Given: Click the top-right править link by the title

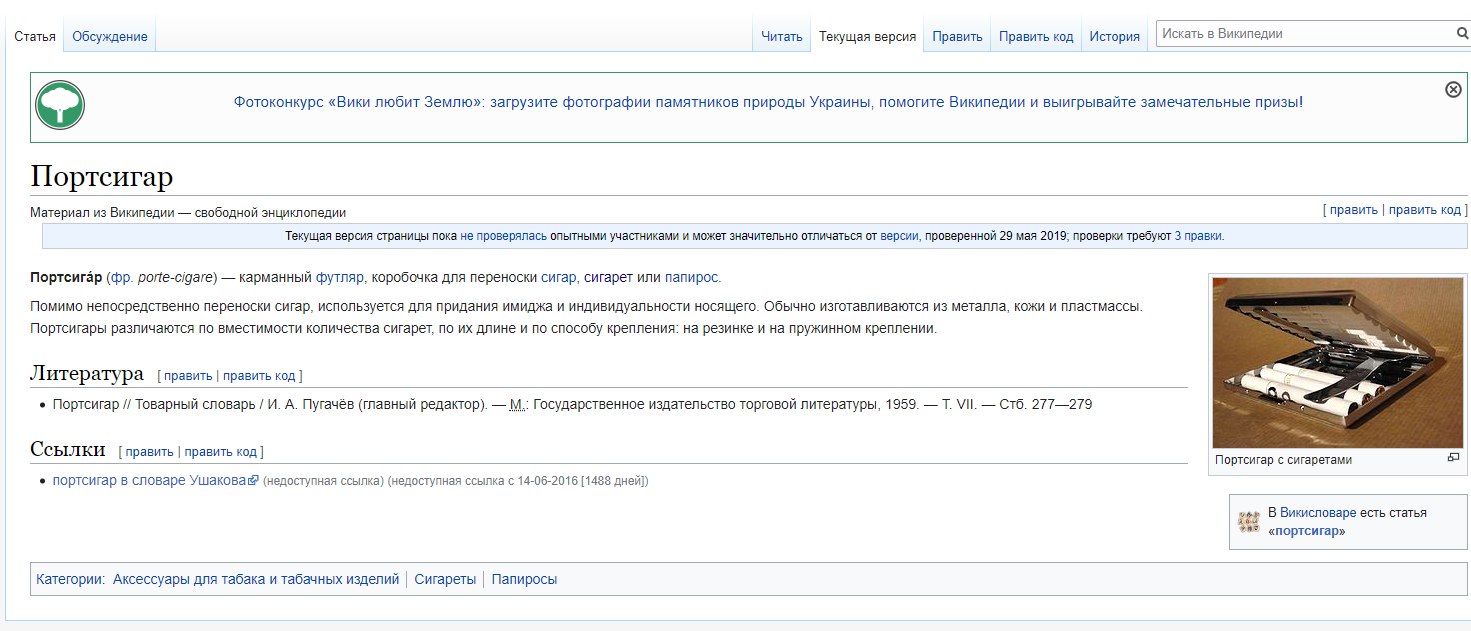Looking at the screenshot, I should point(1353,210).
